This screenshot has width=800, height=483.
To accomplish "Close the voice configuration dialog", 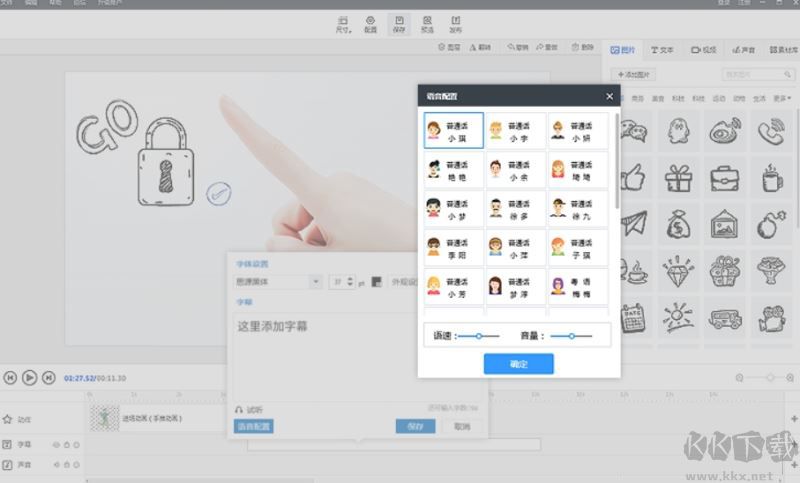I will 609,96.
